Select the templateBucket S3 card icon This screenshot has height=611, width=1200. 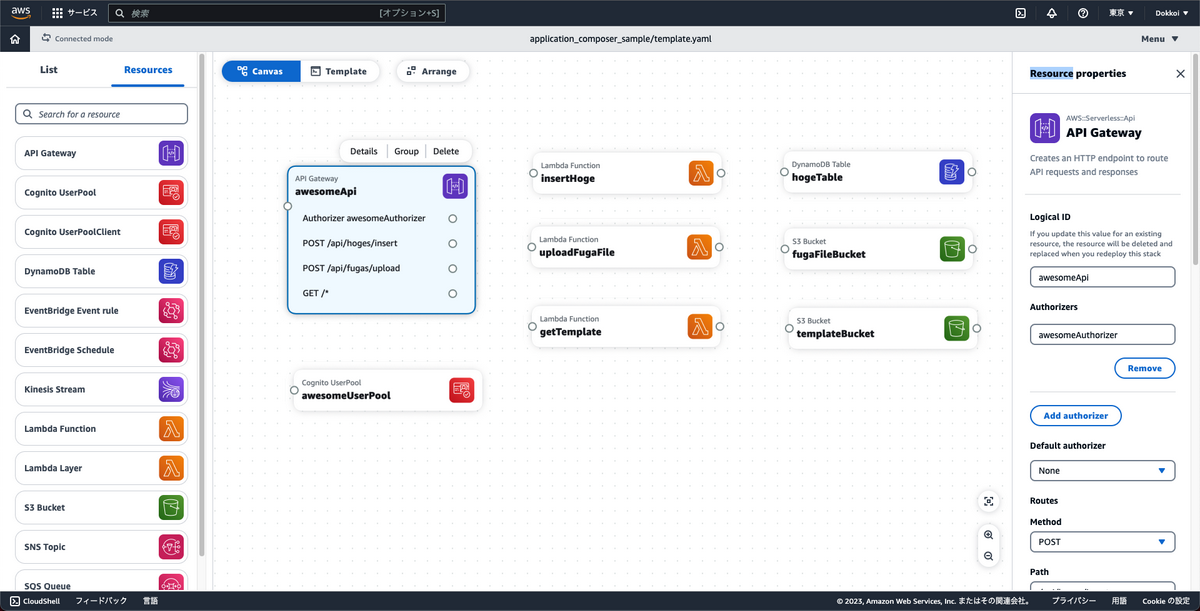click(x=958, y=328)
